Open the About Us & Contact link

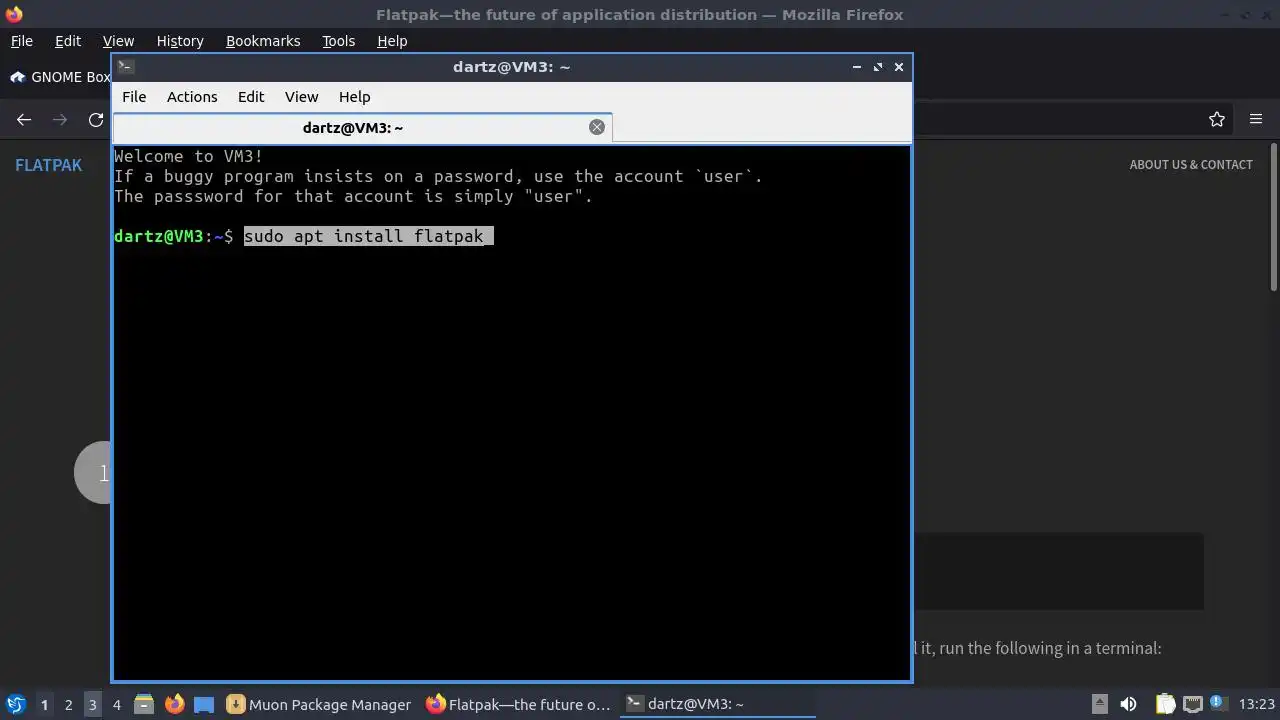click(1191, 165)
